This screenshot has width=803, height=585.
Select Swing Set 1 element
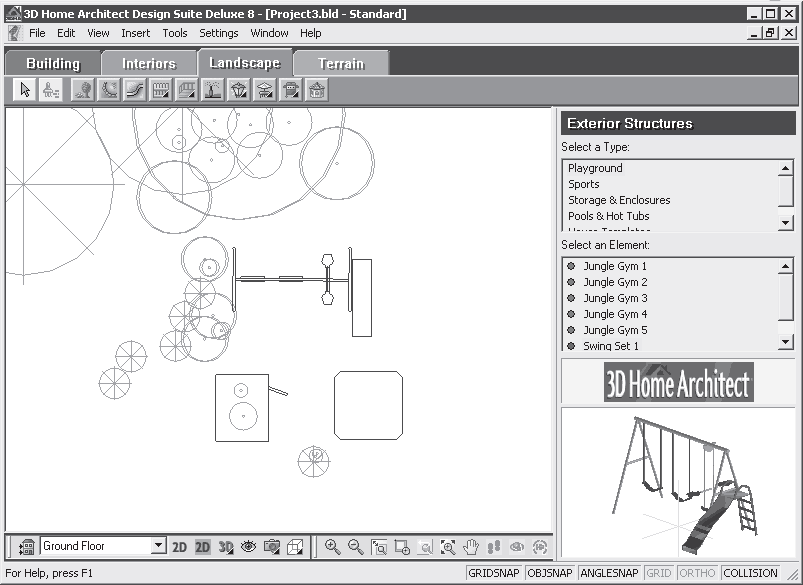[610, 346]
